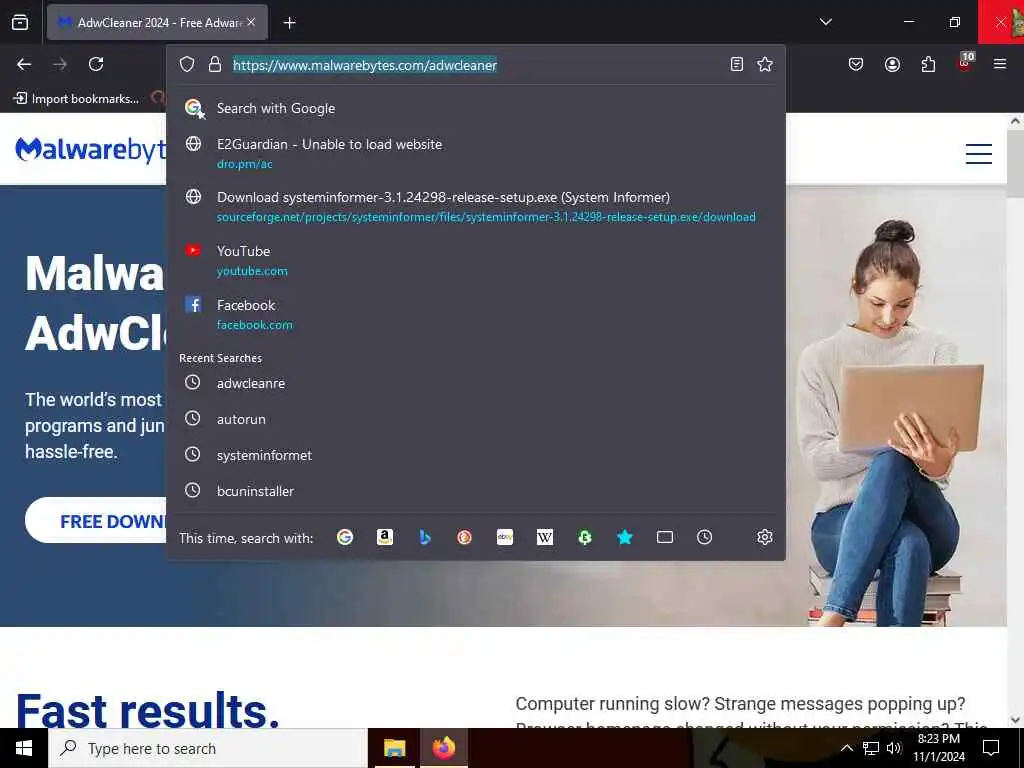This screenshot has height=768, width=1024.
Task: Open E2Guardian unable to load suggestion
Action: (x=475, y=153)
